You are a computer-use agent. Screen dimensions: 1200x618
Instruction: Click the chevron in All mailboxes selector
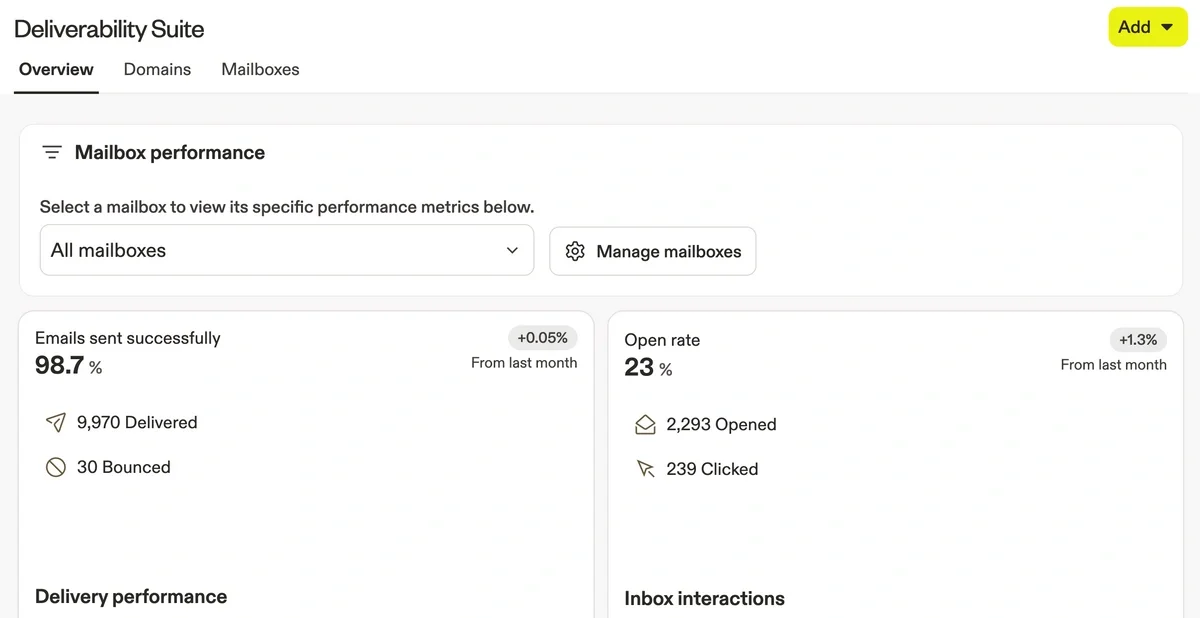[x=512, y=251]
